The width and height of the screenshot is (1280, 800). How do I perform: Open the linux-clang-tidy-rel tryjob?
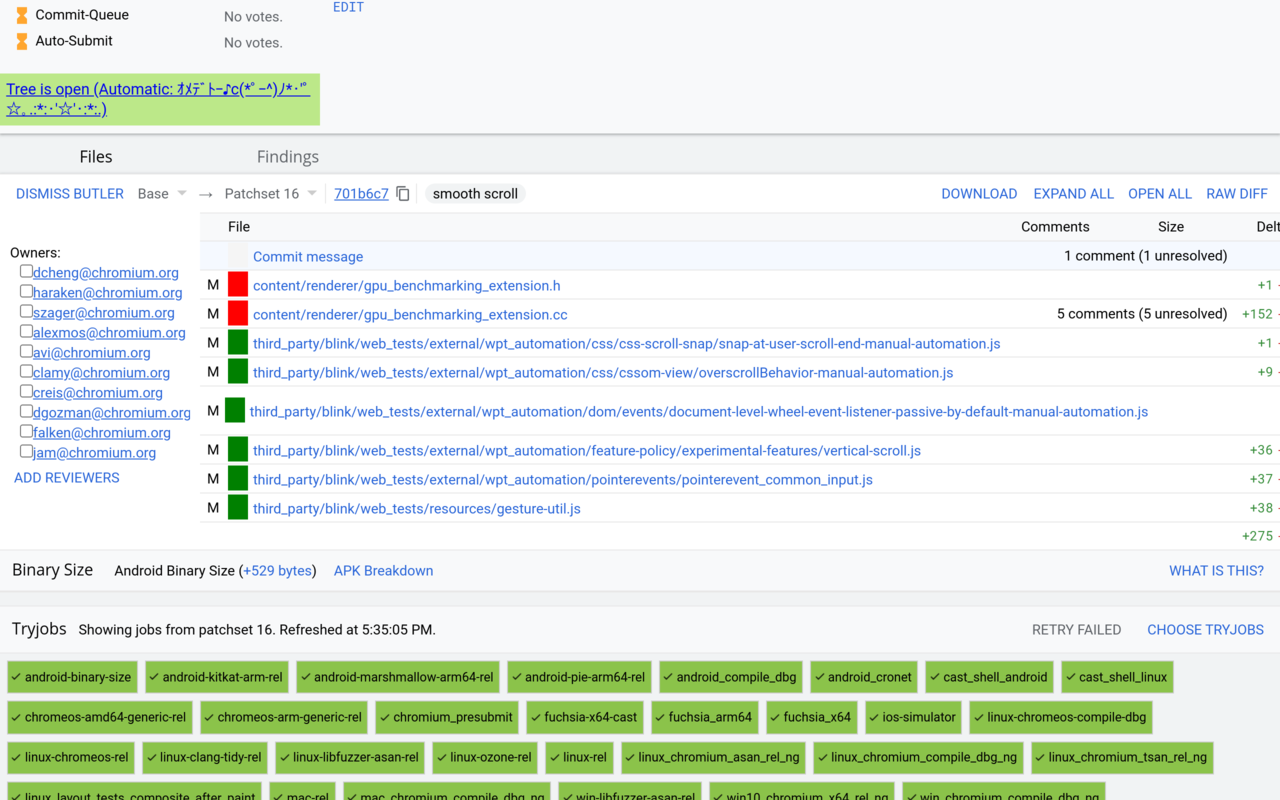pos(205,757)
